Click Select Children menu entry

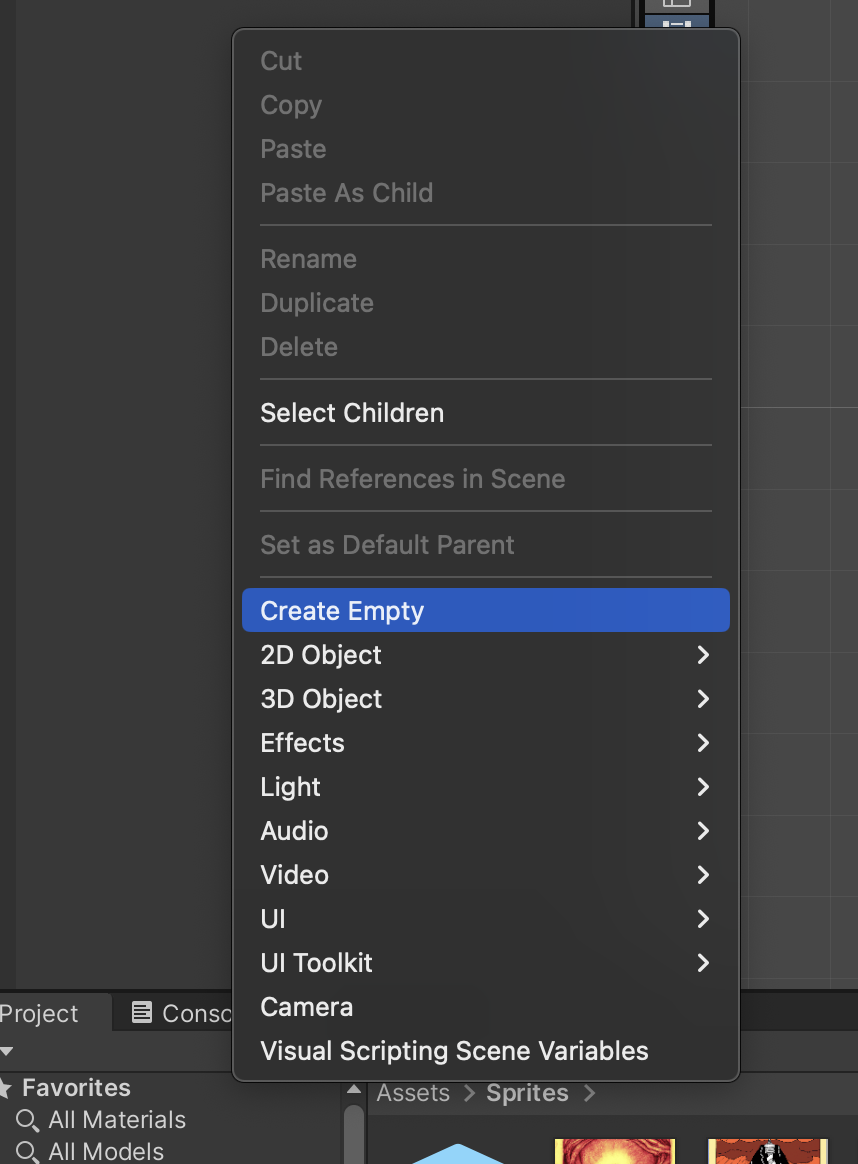(352, 413)
